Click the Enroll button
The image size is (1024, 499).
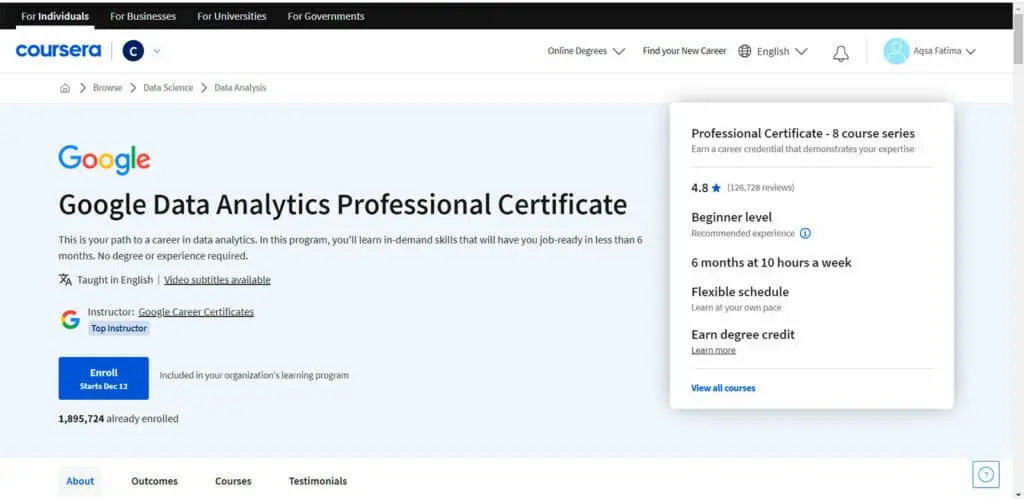point(103,378)
